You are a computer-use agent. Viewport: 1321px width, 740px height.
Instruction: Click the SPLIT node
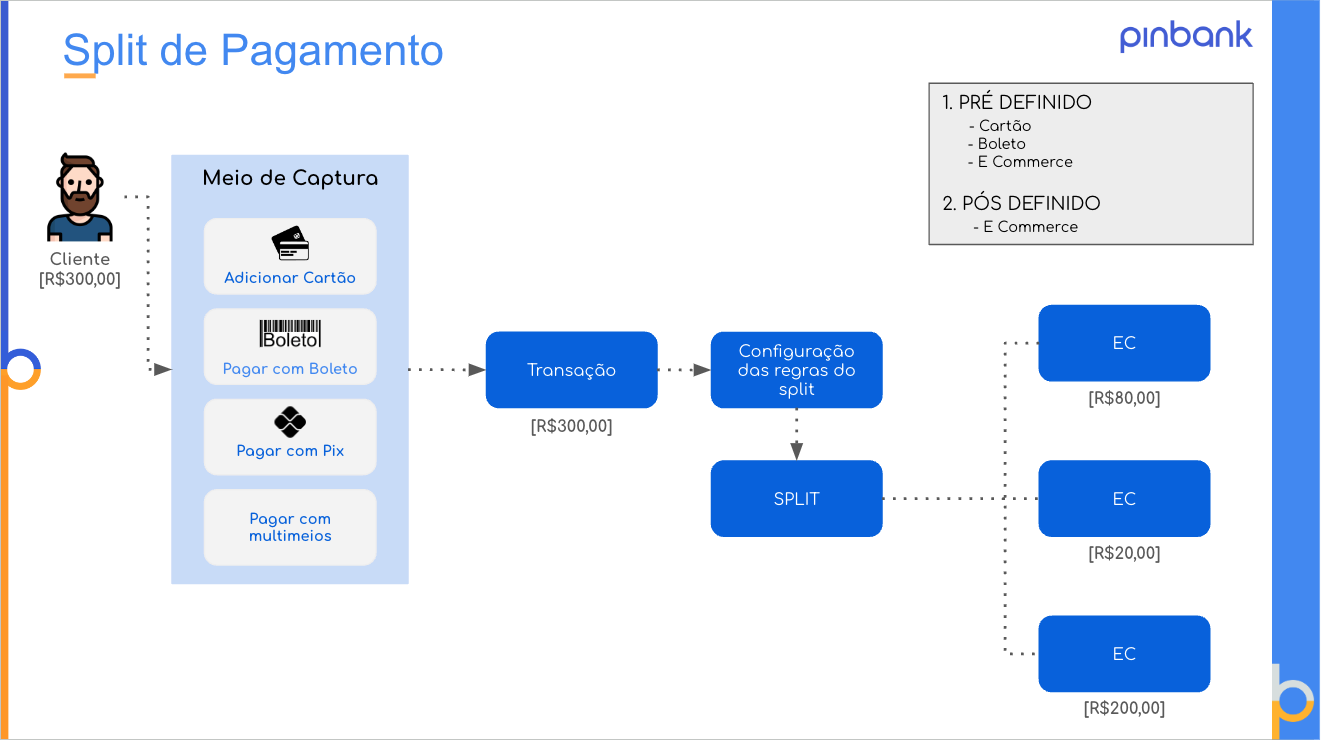[x=796, y=498]
